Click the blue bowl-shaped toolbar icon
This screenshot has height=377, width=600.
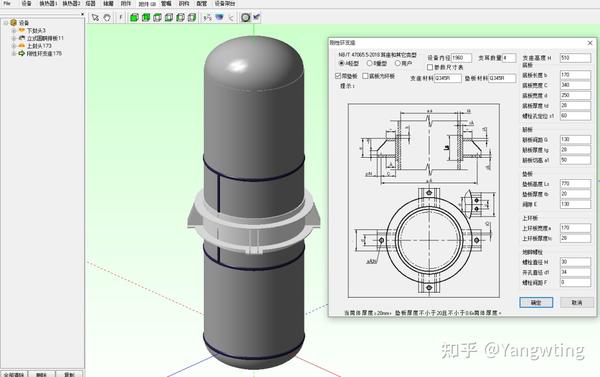click(219, 17)
